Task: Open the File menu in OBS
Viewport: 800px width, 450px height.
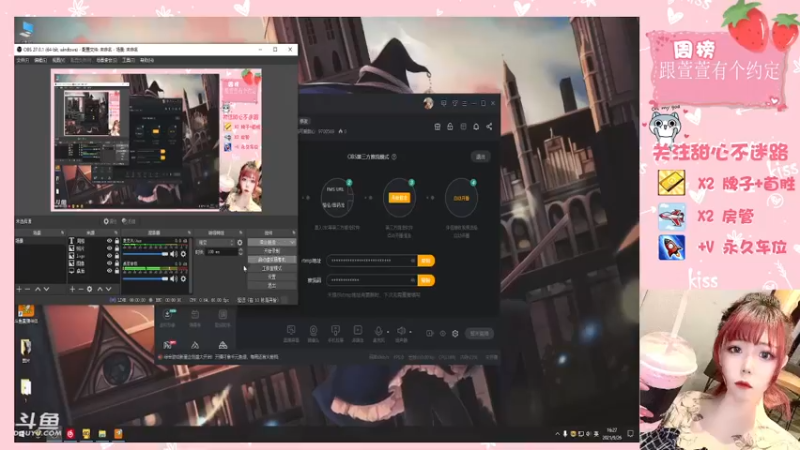Action: click(x=22, y=60)
